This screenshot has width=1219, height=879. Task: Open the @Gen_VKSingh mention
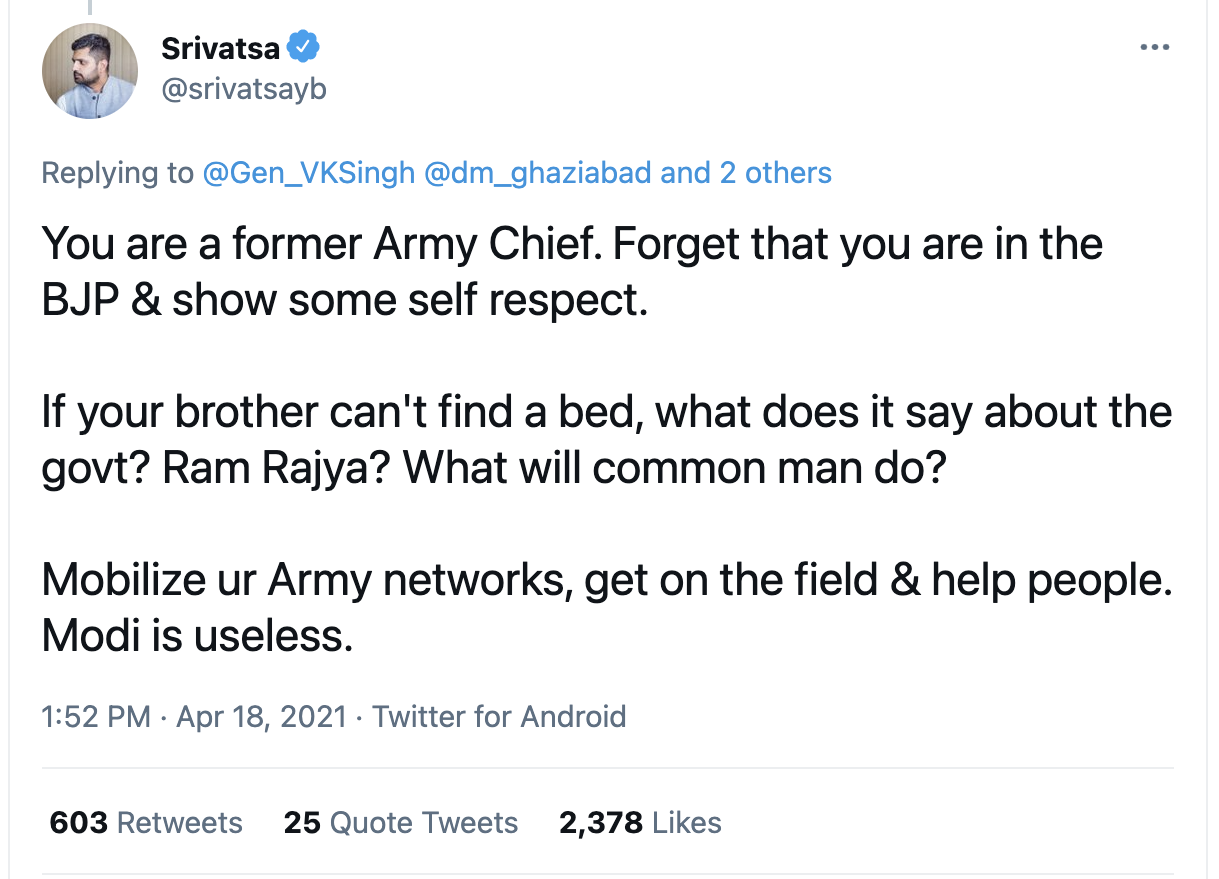click(308, 173)
